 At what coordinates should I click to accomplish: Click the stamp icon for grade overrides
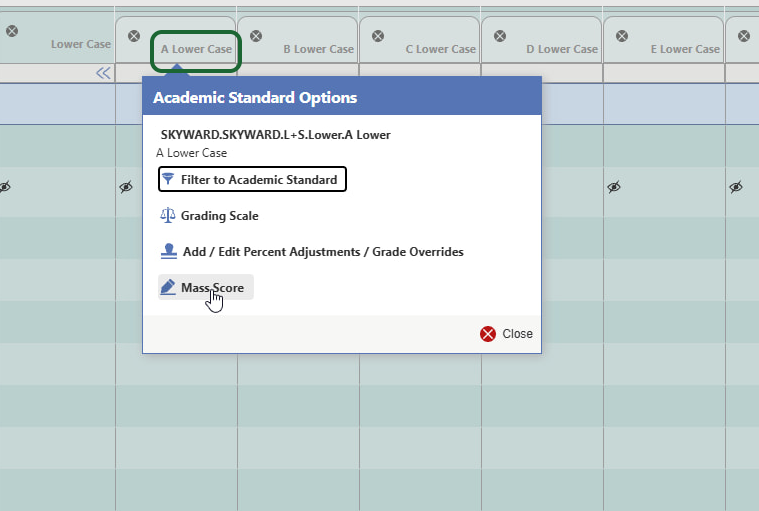pos(168,251)
